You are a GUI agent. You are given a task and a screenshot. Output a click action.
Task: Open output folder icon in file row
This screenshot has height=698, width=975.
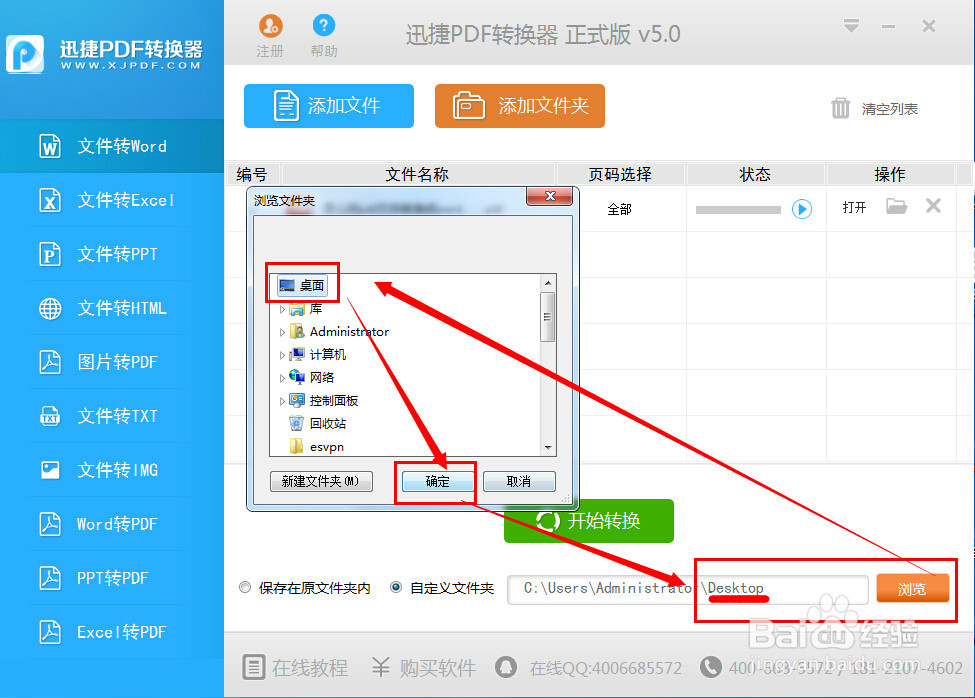pos(896,206)
